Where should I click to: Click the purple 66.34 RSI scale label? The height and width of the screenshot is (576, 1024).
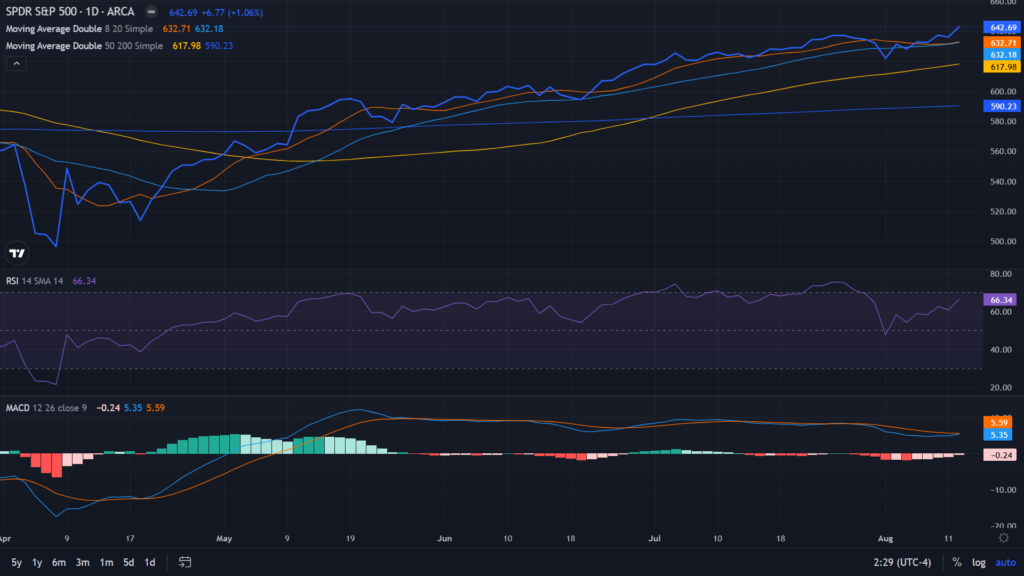click(1000, 300)
